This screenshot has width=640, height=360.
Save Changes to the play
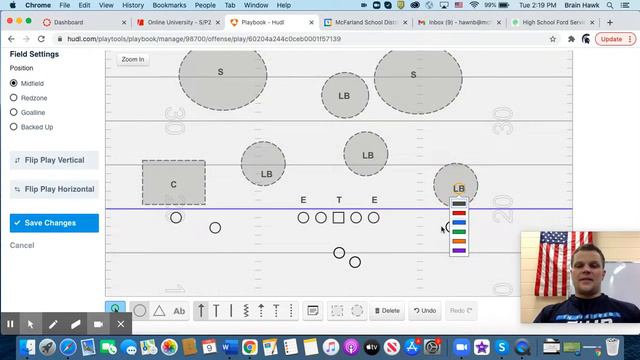[x=54, y=223]
